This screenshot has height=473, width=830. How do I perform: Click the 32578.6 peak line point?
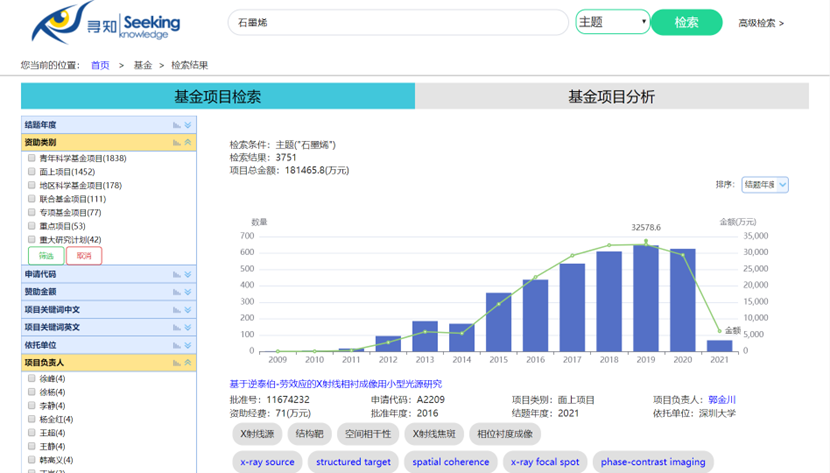click(646, 241)
